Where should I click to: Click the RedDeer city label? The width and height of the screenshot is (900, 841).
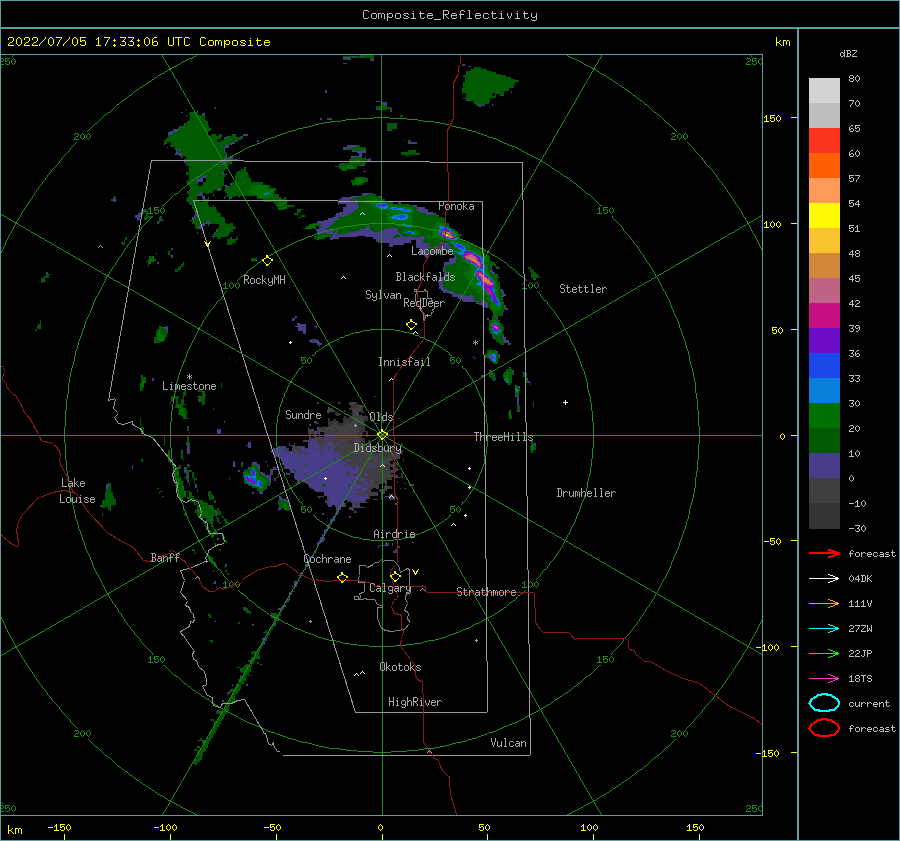click(424, 303)
